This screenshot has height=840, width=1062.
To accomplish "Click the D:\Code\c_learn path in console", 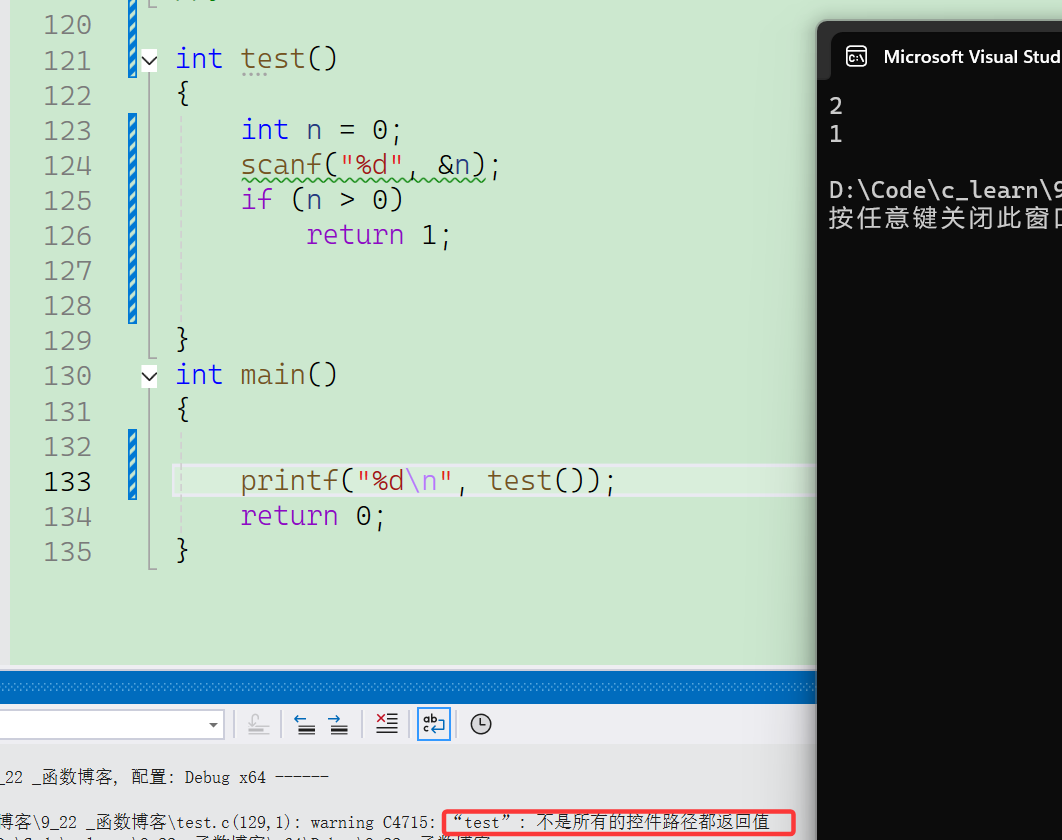I will [x=945, y=190].
